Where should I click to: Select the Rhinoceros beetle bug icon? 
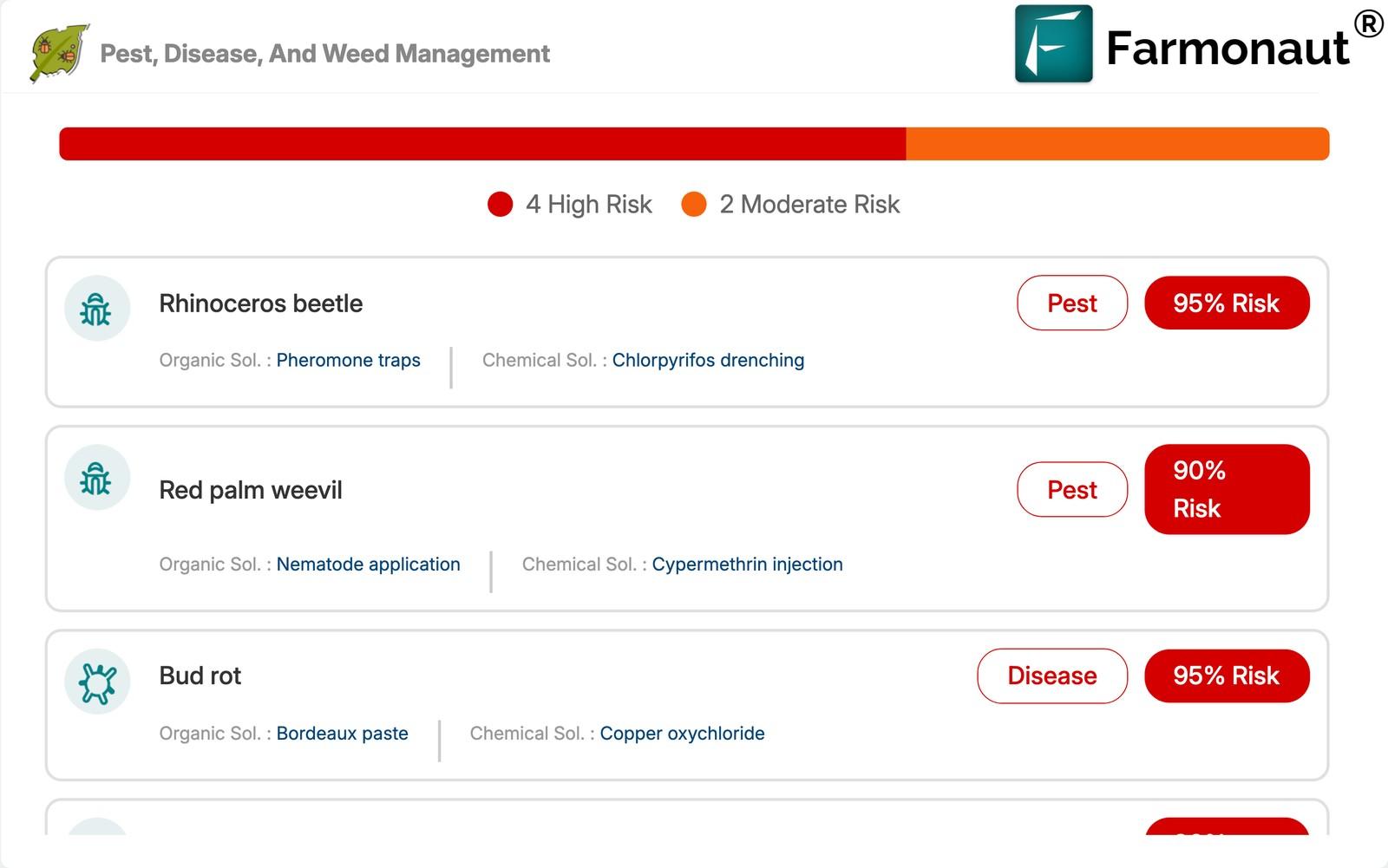(x=97, y=308)
